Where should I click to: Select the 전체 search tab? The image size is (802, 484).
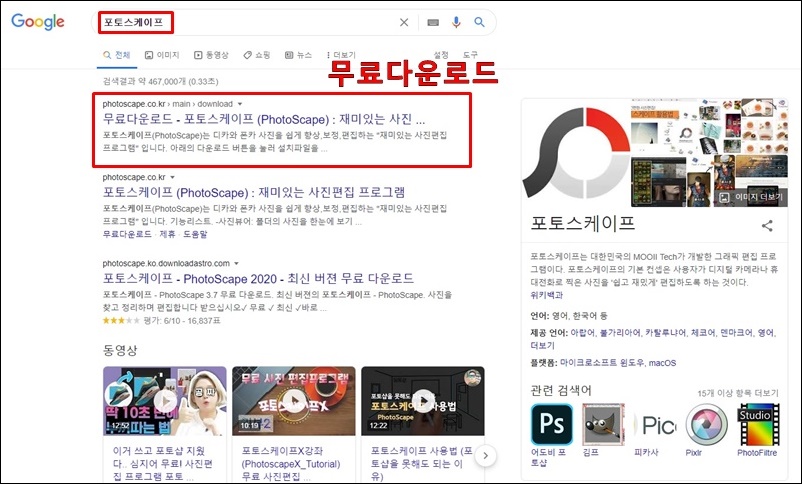[117, 55]
